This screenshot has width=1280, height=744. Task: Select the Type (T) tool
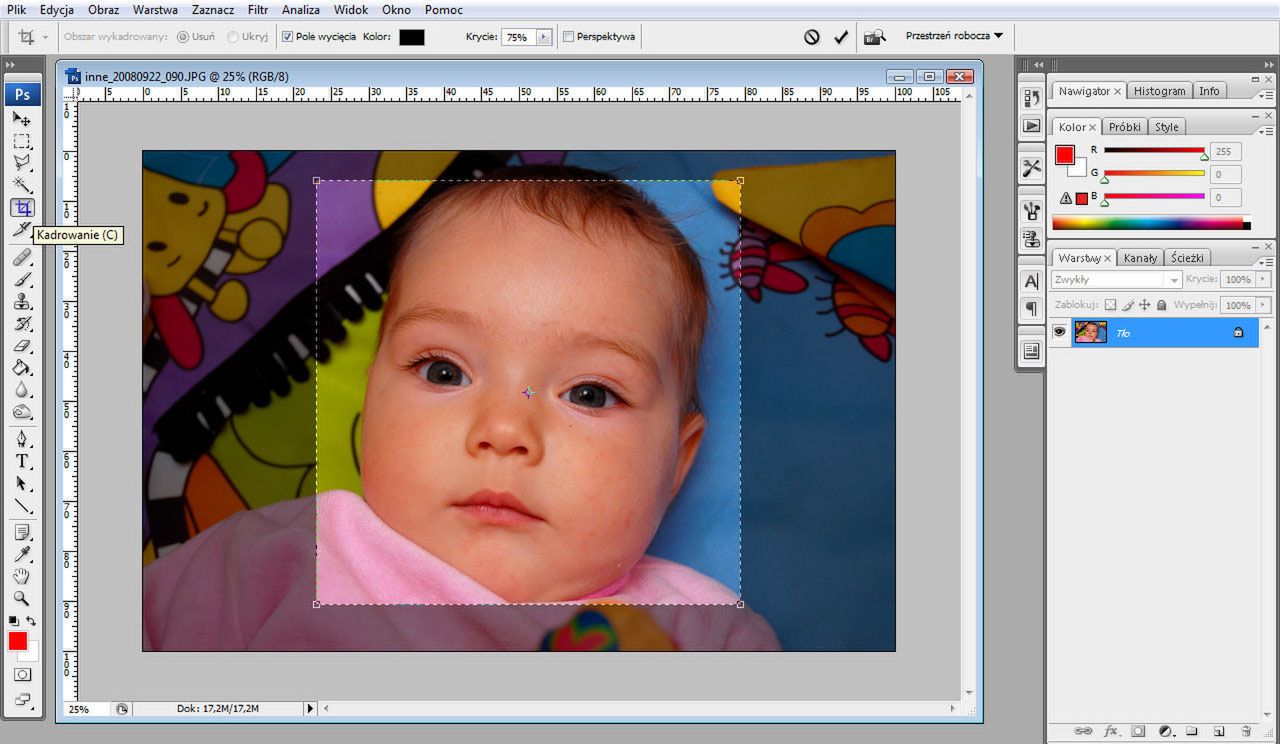(22, 461)
